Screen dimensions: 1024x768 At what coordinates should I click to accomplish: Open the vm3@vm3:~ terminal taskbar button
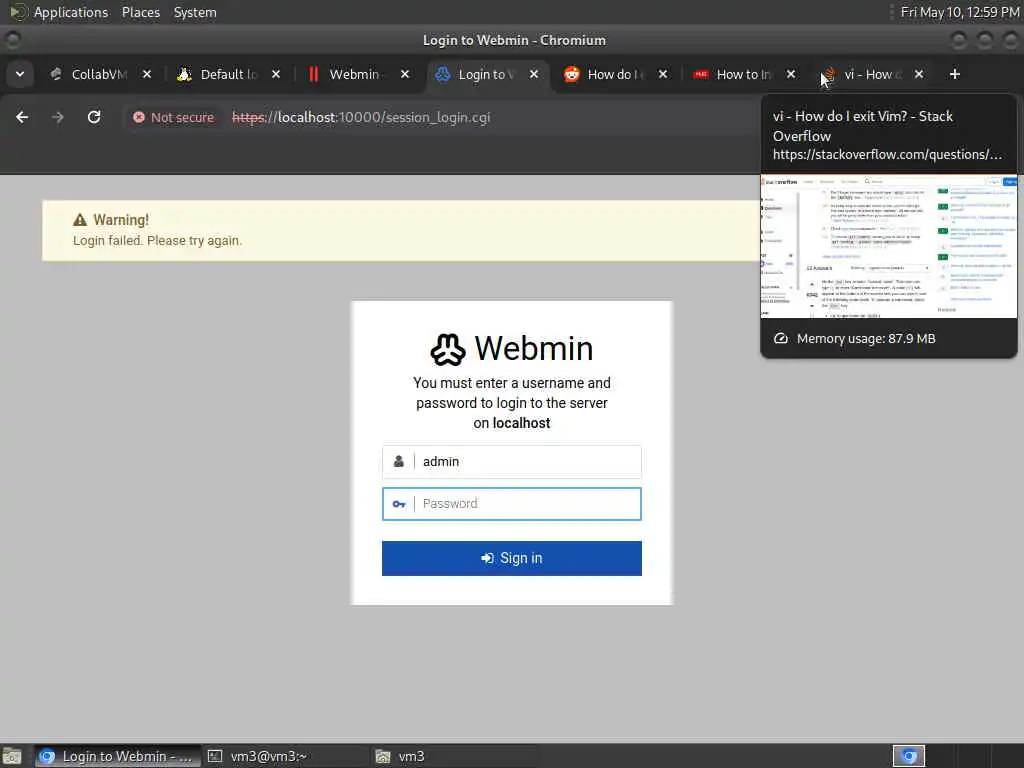click(x=284, y=756)
